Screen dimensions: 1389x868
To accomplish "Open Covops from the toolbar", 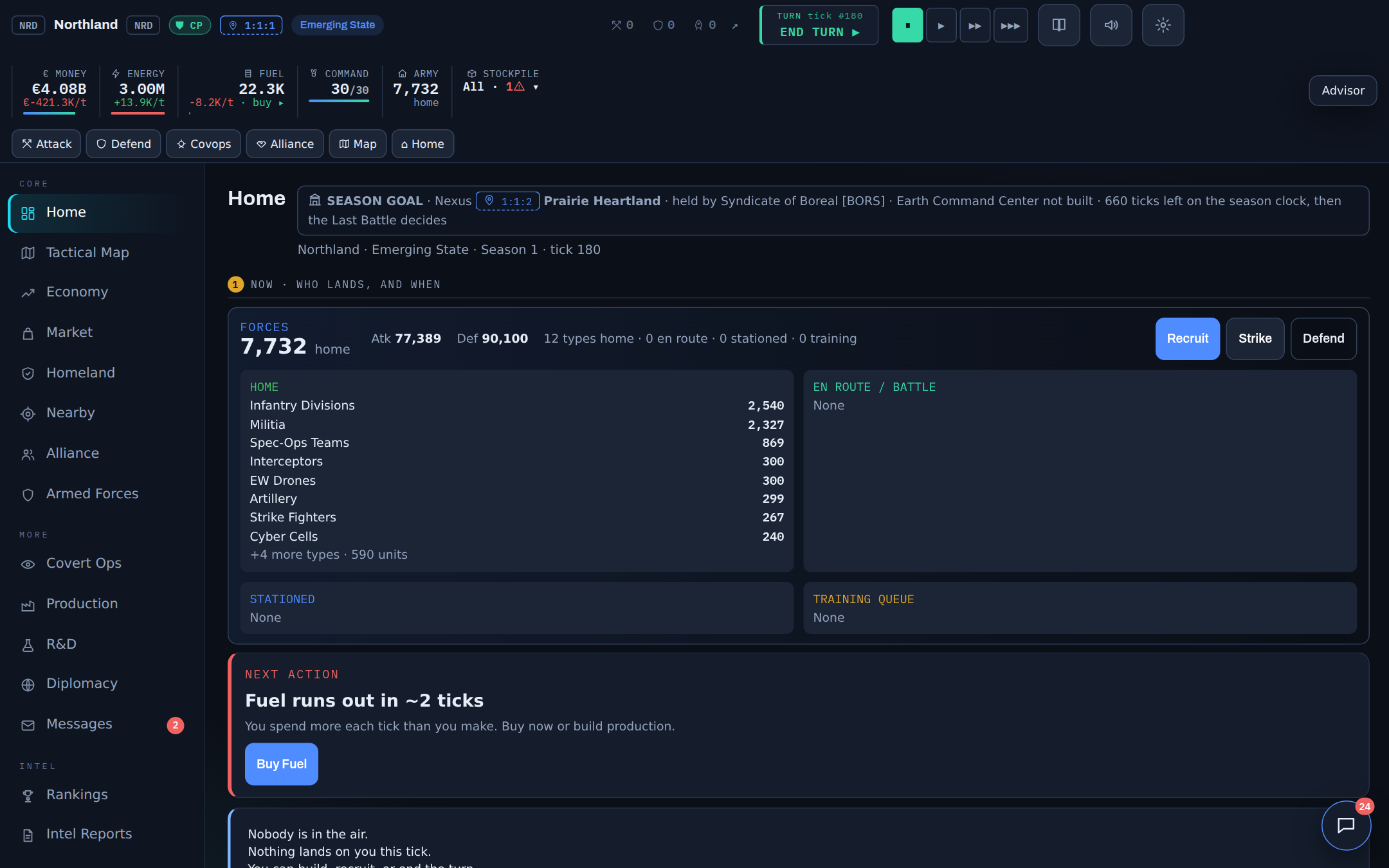I will tap(203, 144).
